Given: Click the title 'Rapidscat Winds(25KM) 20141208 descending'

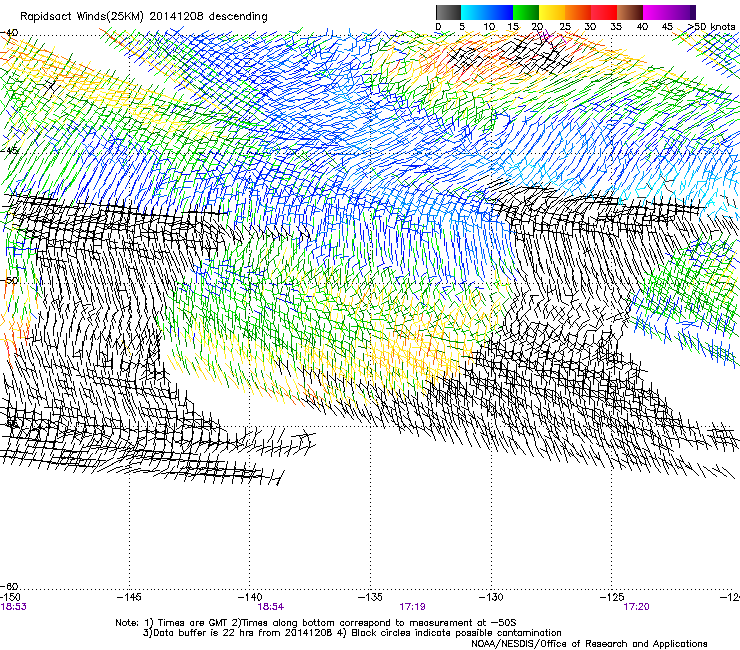Looking at the screenshot, I should coord(143,17).
